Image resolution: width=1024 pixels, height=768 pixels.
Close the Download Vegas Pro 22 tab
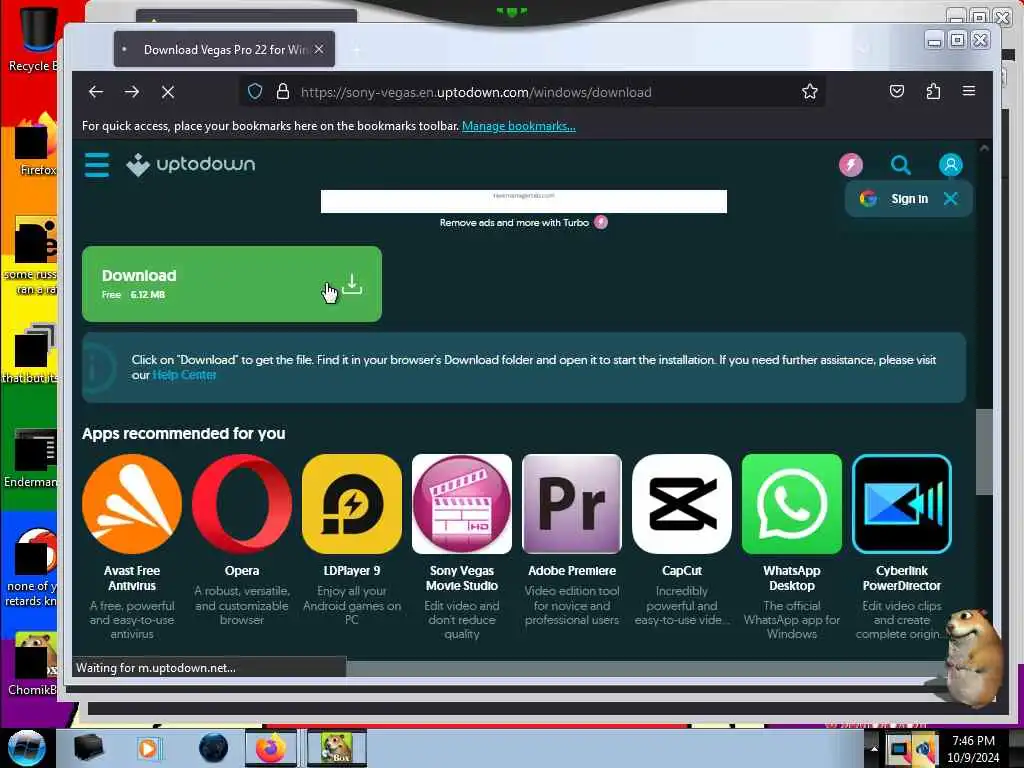pyautogui.click(x=319, y=50)
